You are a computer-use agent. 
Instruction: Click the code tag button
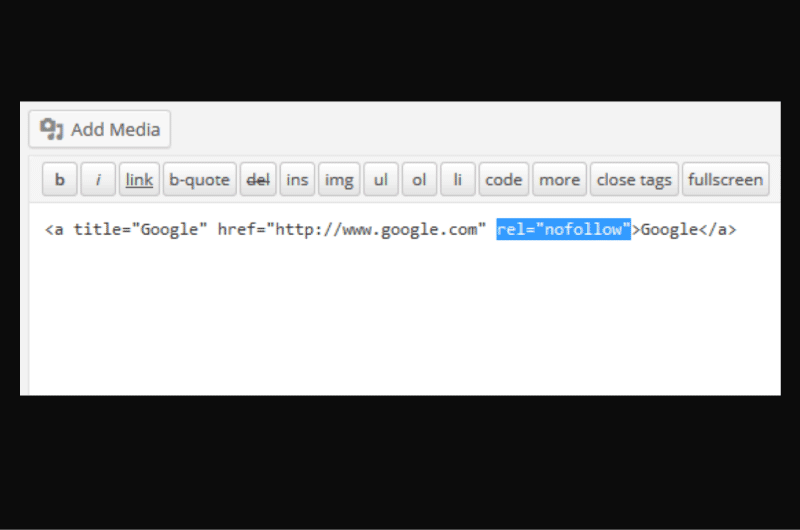(x=504, y=180)
